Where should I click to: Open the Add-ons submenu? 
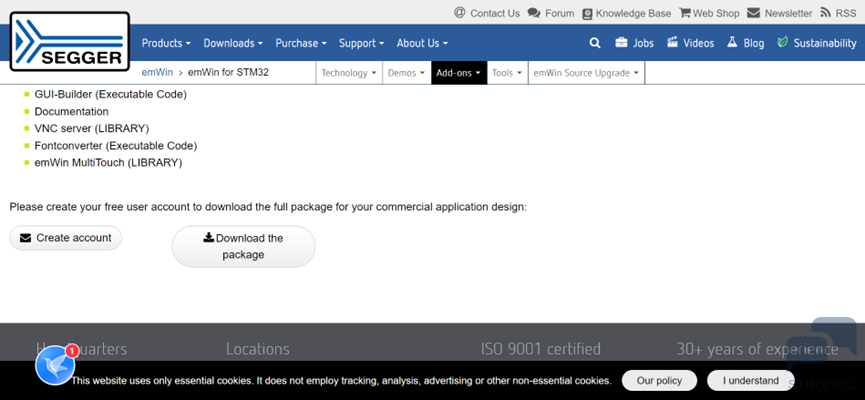(458, 73)
